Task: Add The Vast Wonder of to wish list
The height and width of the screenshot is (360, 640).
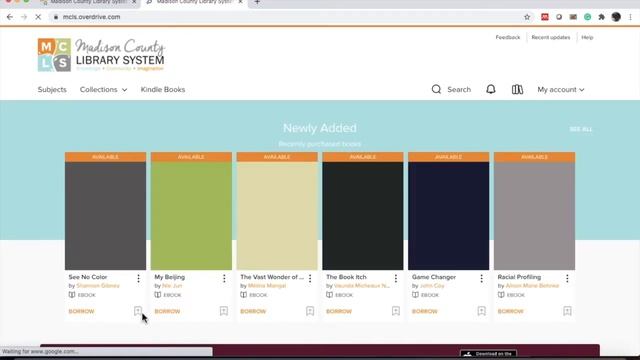Action: pos(310,311)
